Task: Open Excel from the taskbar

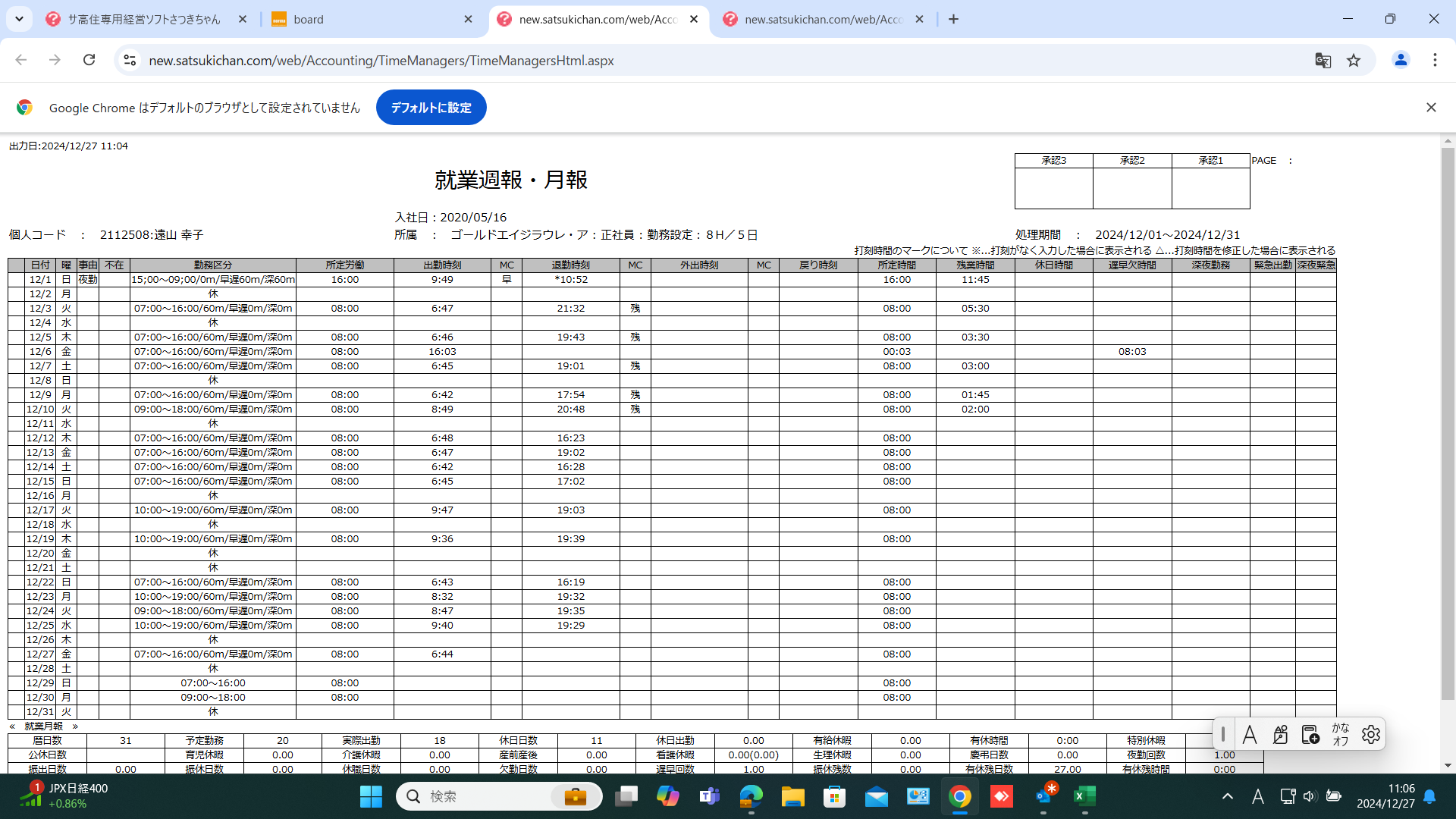Action: (x=1084, y=796)
